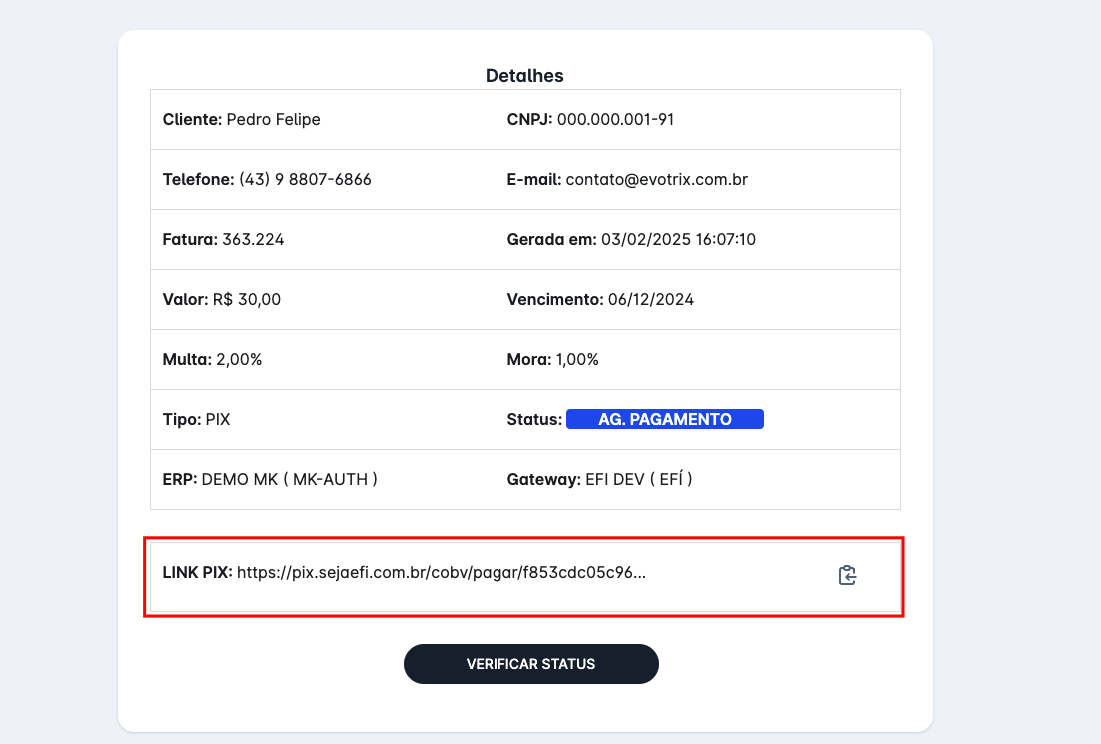Click the Detalhes heading

pyautogui.click(x=524, y=76)
